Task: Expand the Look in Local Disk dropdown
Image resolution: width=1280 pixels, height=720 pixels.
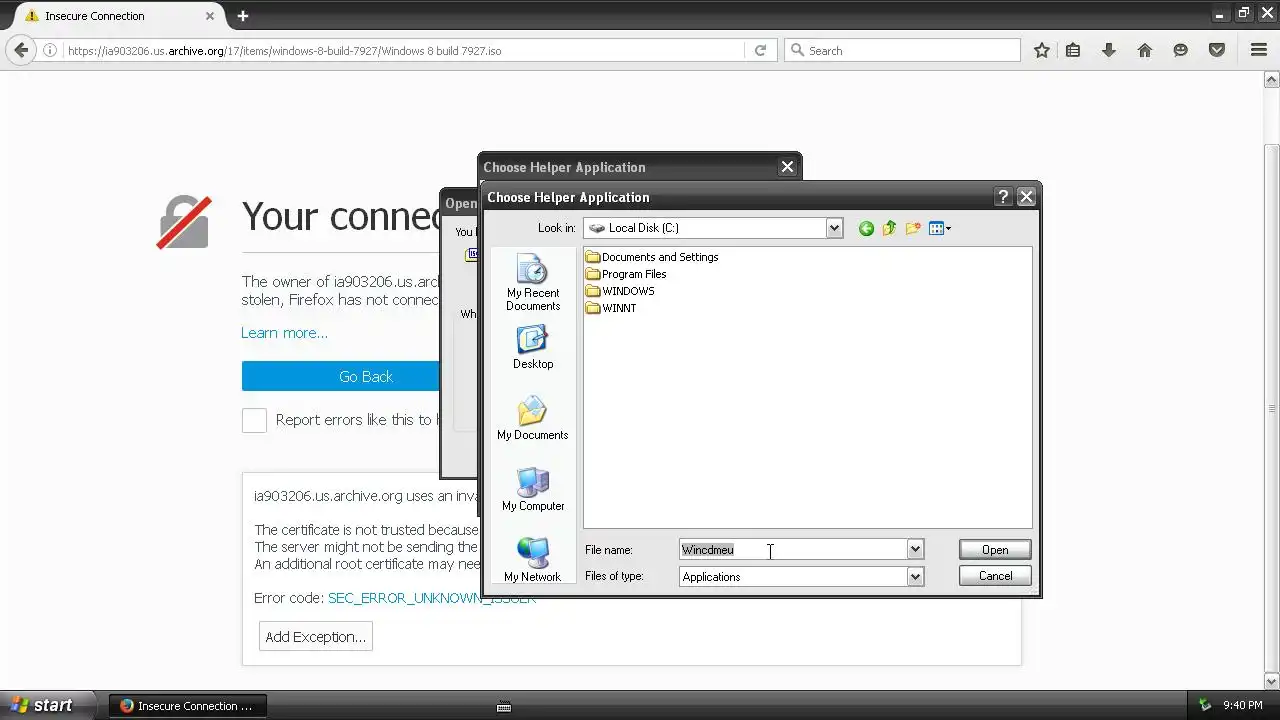Action: 834,228
